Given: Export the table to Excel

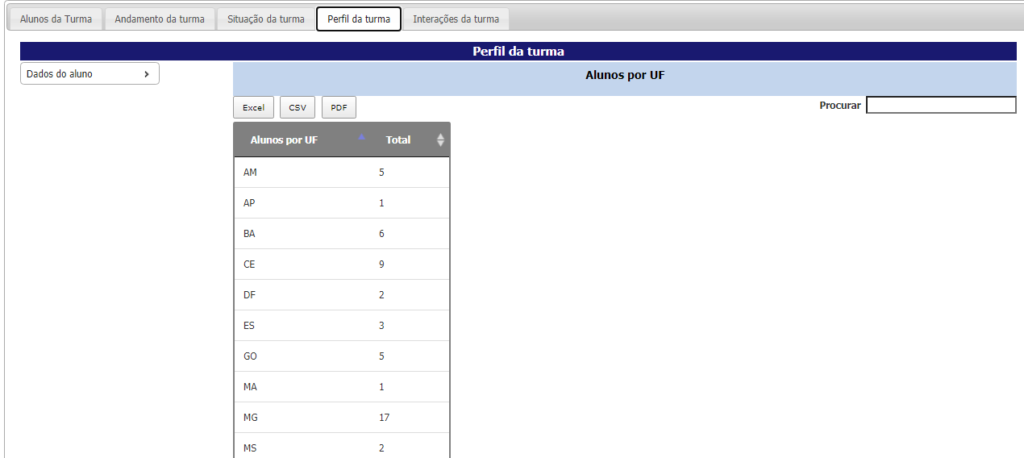Looking at the screenshot, I should coord(254,108).
